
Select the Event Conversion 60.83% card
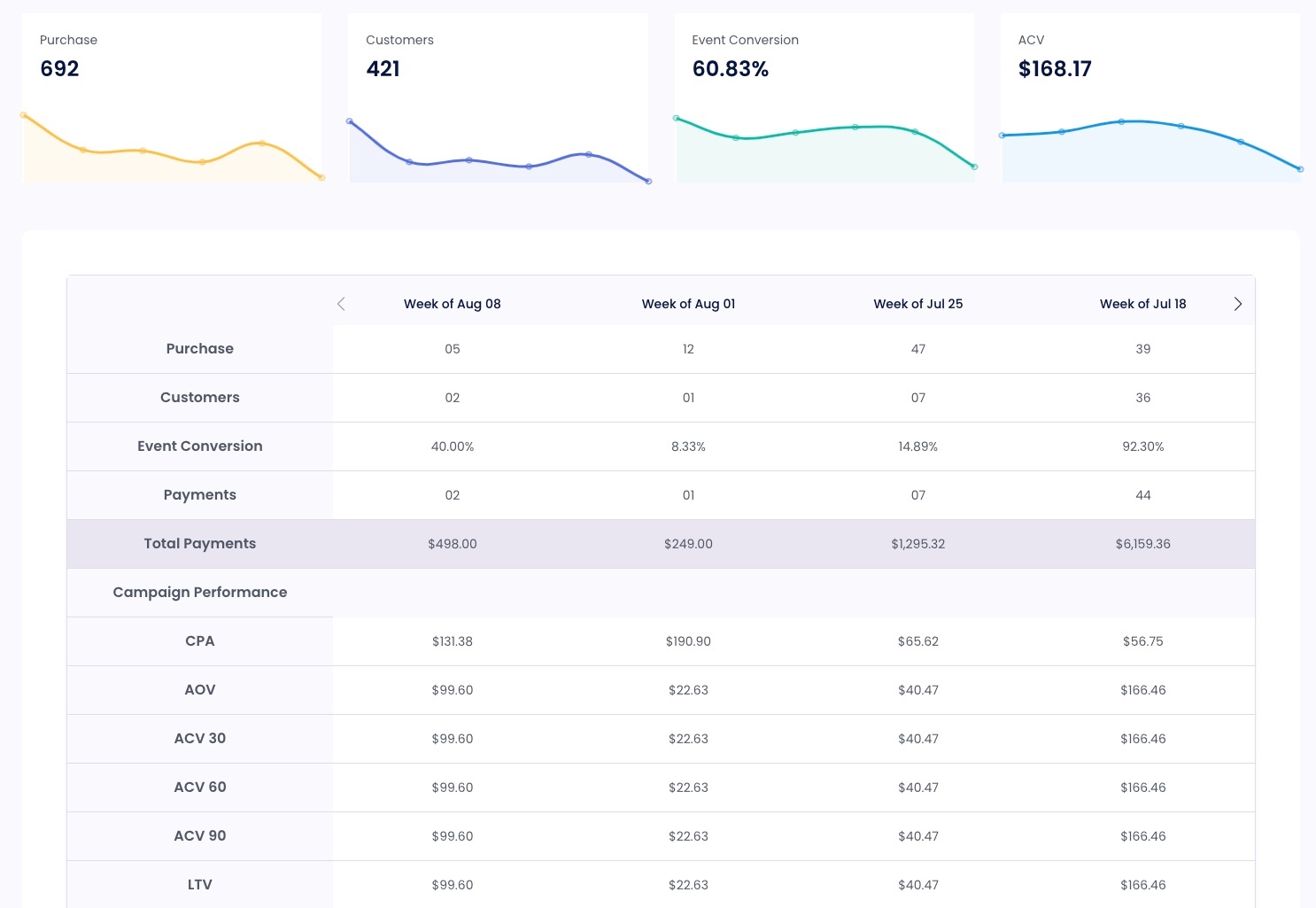click(824, 98)
